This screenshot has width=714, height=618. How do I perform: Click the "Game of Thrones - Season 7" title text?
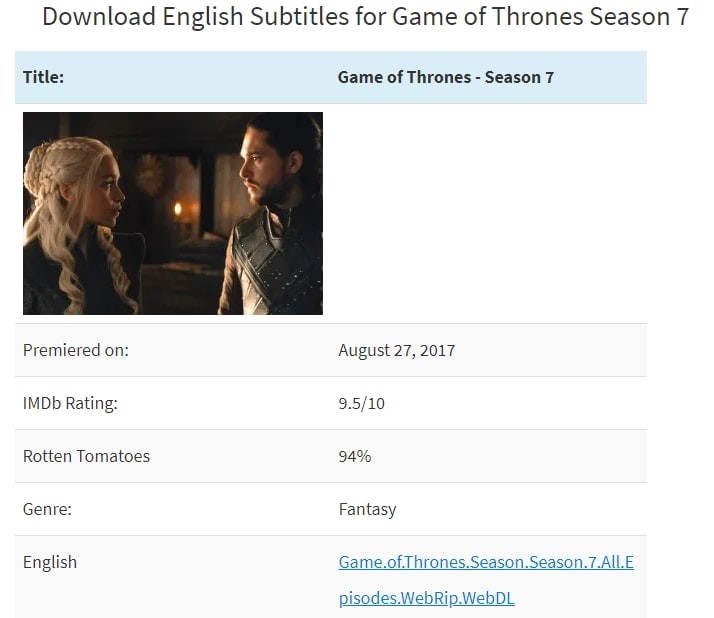click(445, 77)
